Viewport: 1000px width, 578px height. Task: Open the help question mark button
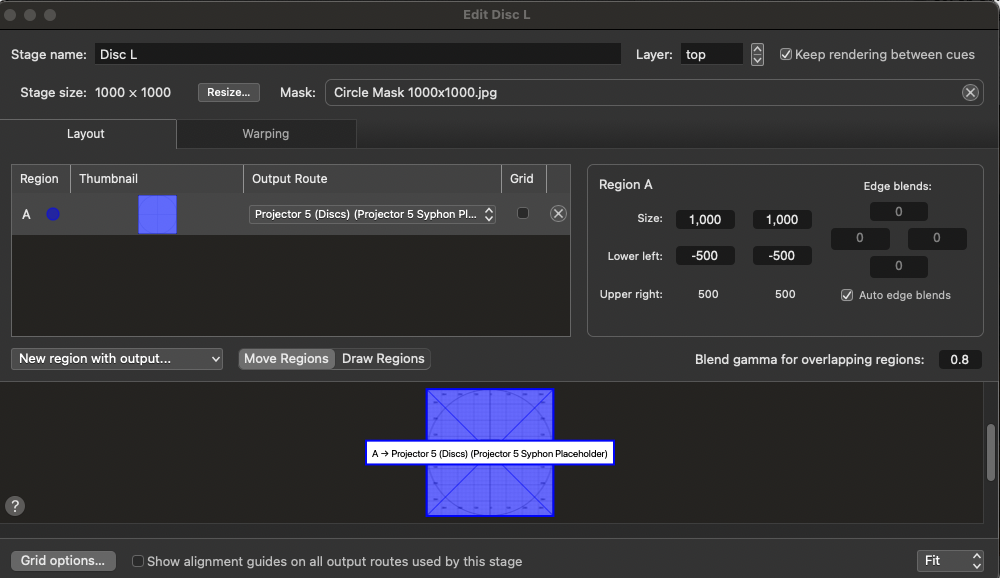[14, 506]
